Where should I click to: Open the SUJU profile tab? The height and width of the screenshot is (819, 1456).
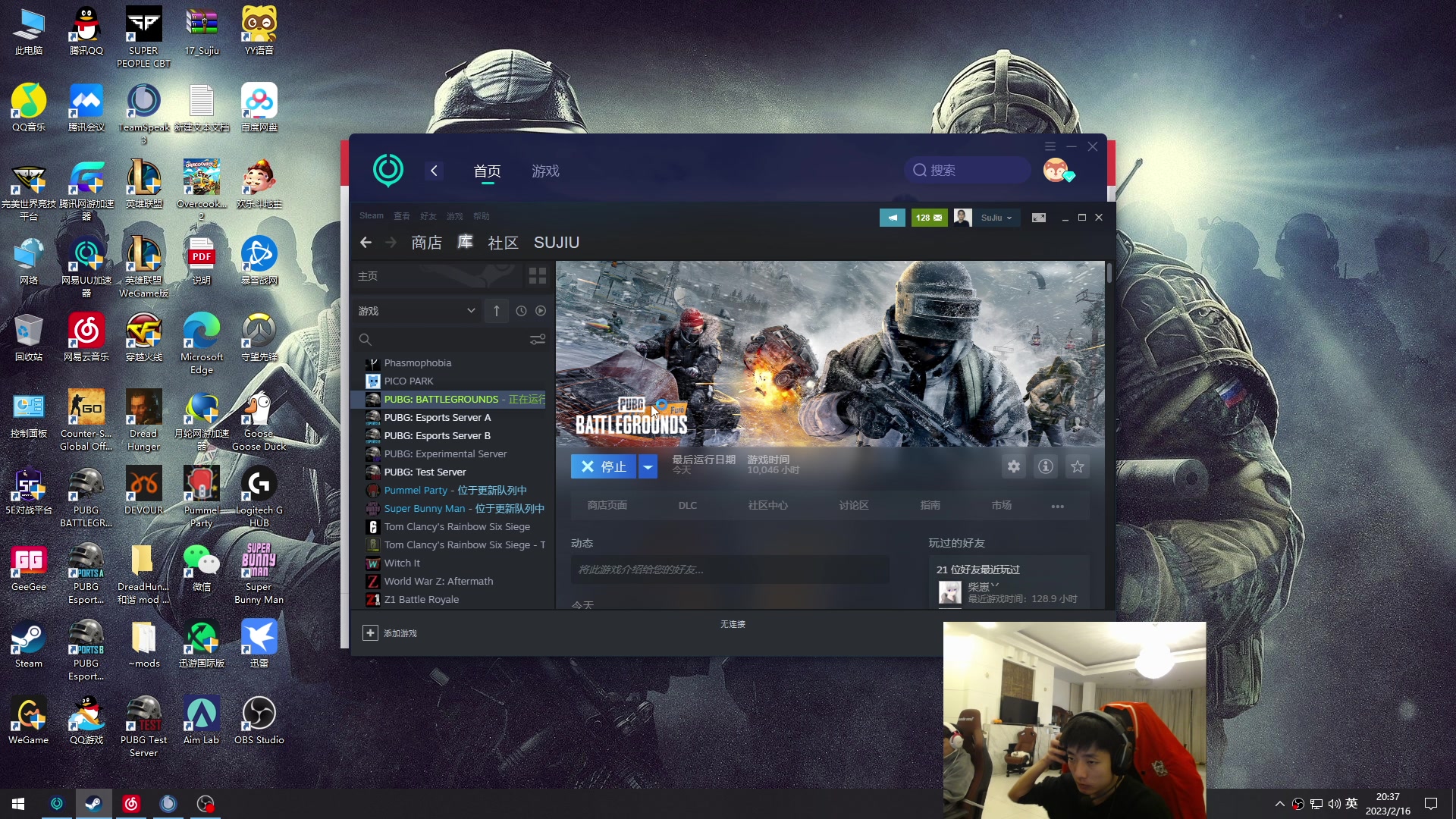click(557, 243)
